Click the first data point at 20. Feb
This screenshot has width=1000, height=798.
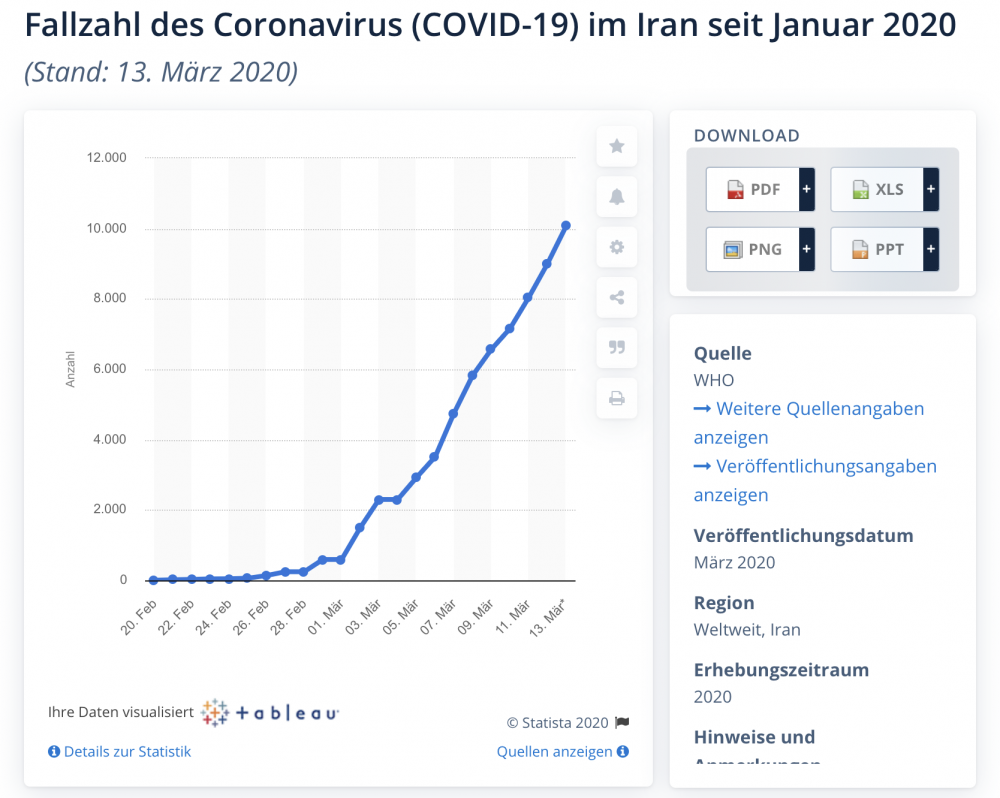(x=153, y=580)
